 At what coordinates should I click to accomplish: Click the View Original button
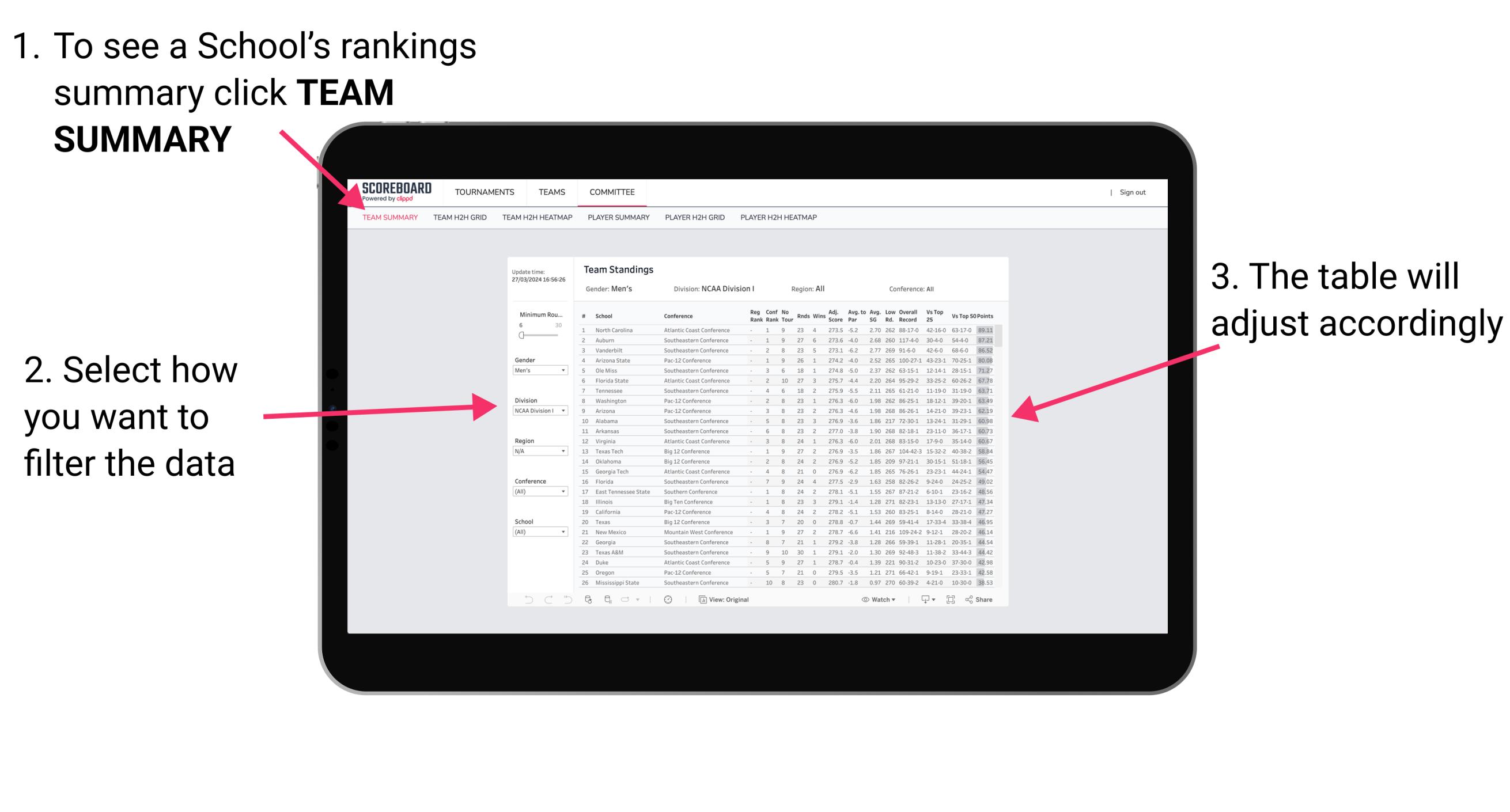728,599
